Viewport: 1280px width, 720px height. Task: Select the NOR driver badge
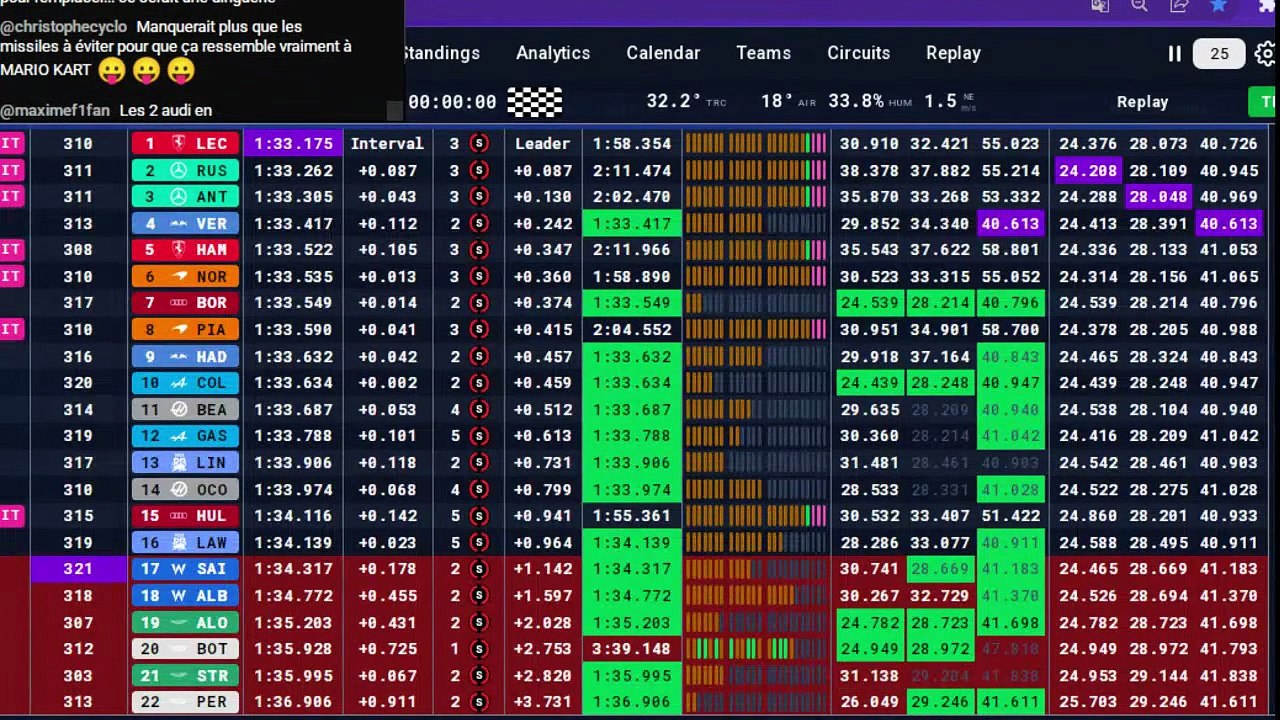[x=185, y=276]
